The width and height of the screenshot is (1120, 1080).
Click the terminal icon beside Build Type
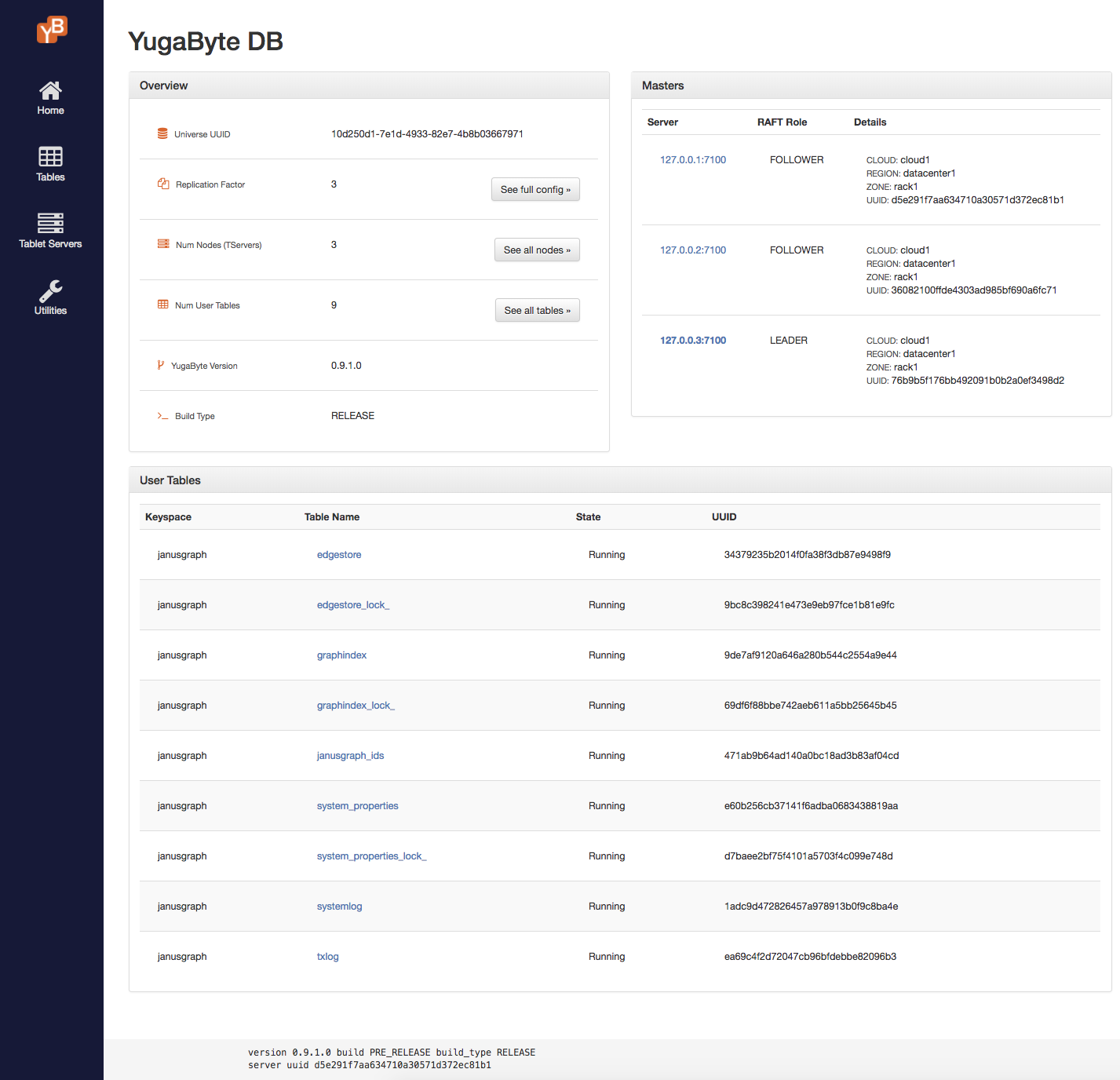161,415
